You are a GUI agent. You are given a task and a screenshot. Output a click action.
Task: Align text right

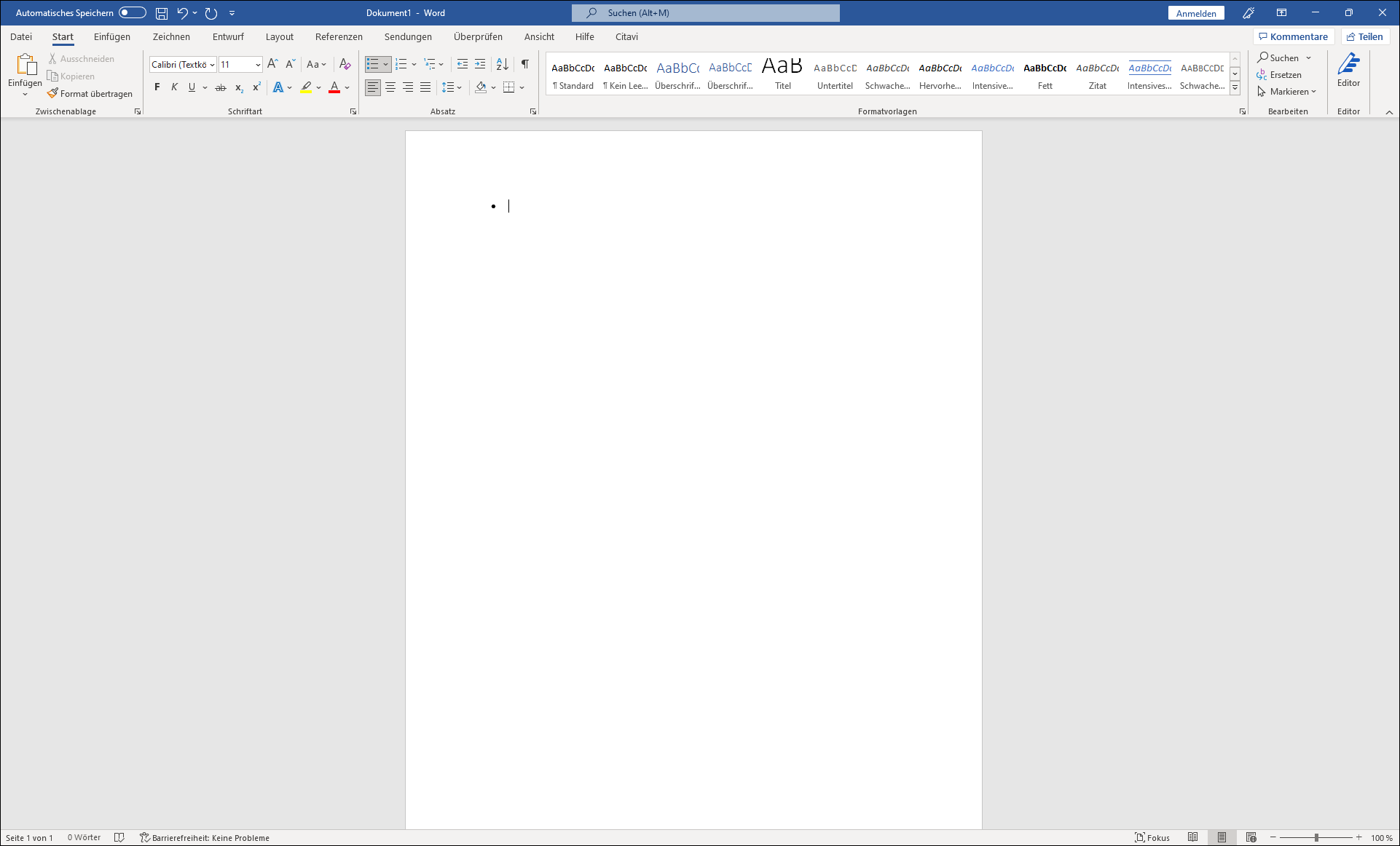[x=408, y=87]
